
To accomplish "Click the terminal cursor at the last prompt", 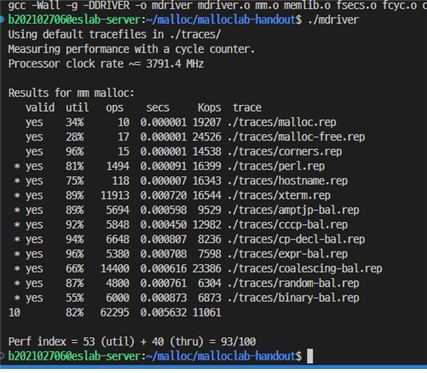I will [x=310, y=356].
